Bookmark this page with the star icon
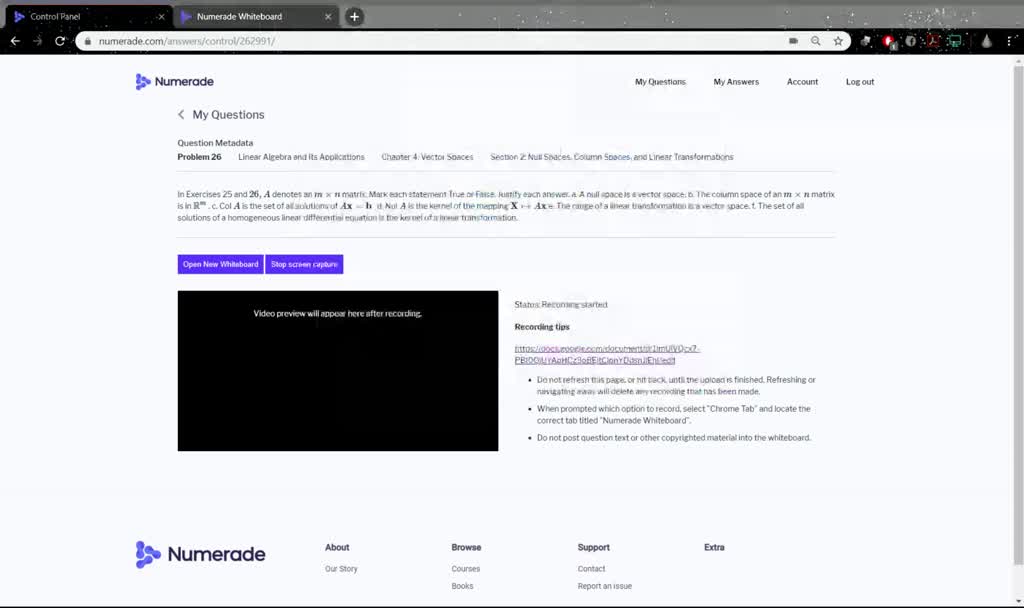This screenshot has height=608, width=1024. [838, 41]
